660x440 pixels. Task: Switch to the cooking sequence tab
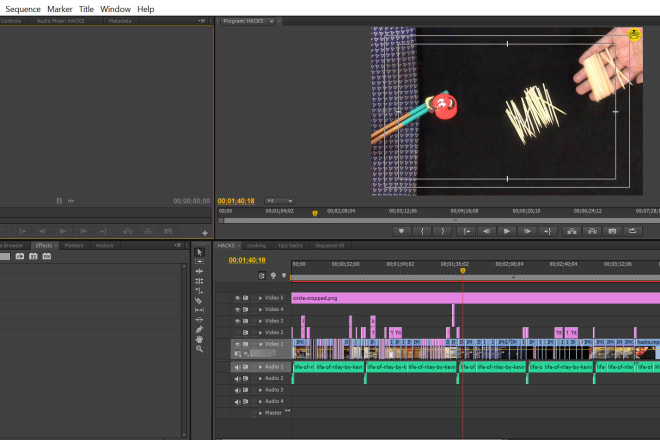256,245
